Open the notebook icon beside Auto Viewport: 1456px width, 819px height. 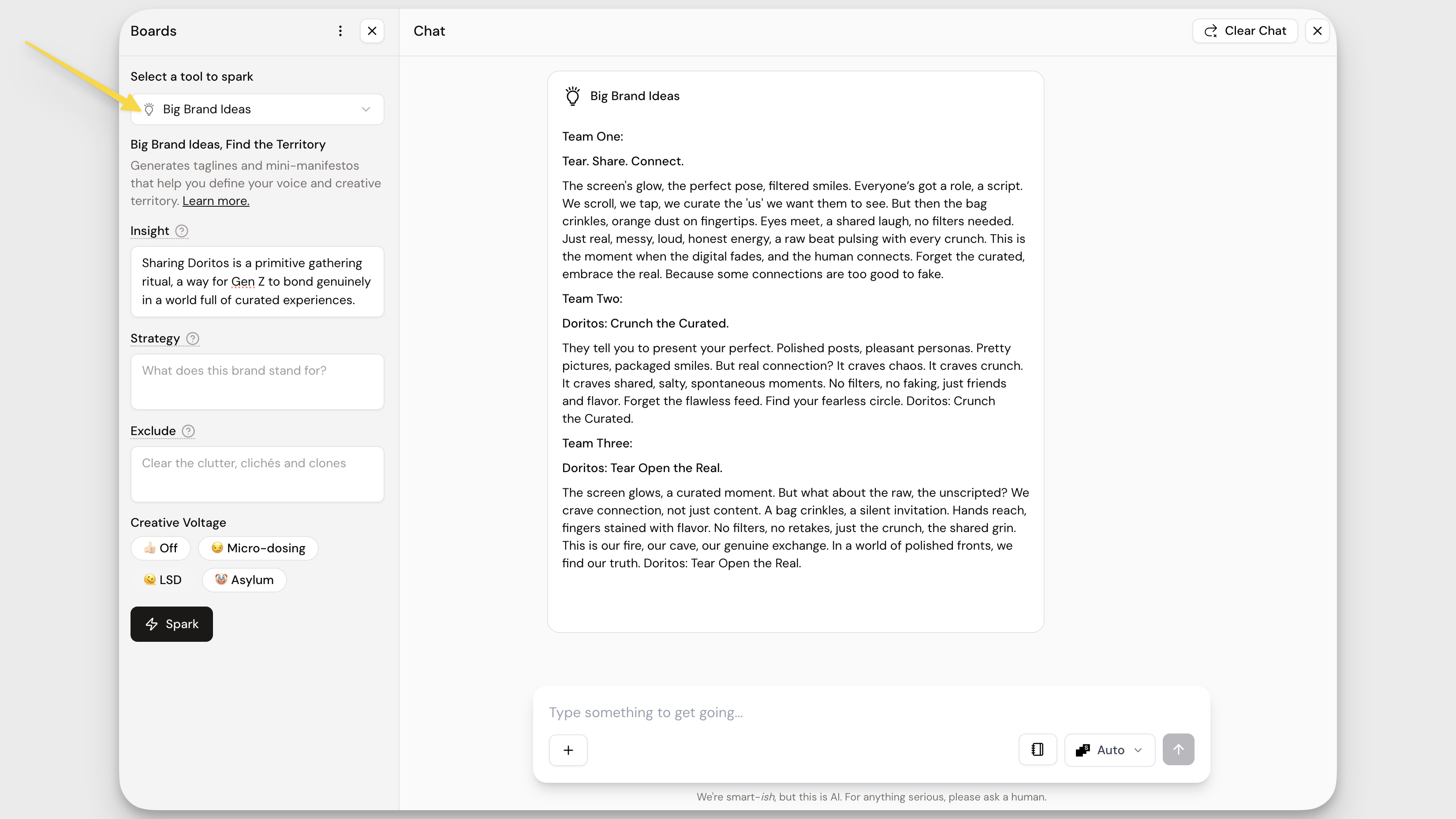(x=1037, y=750)
